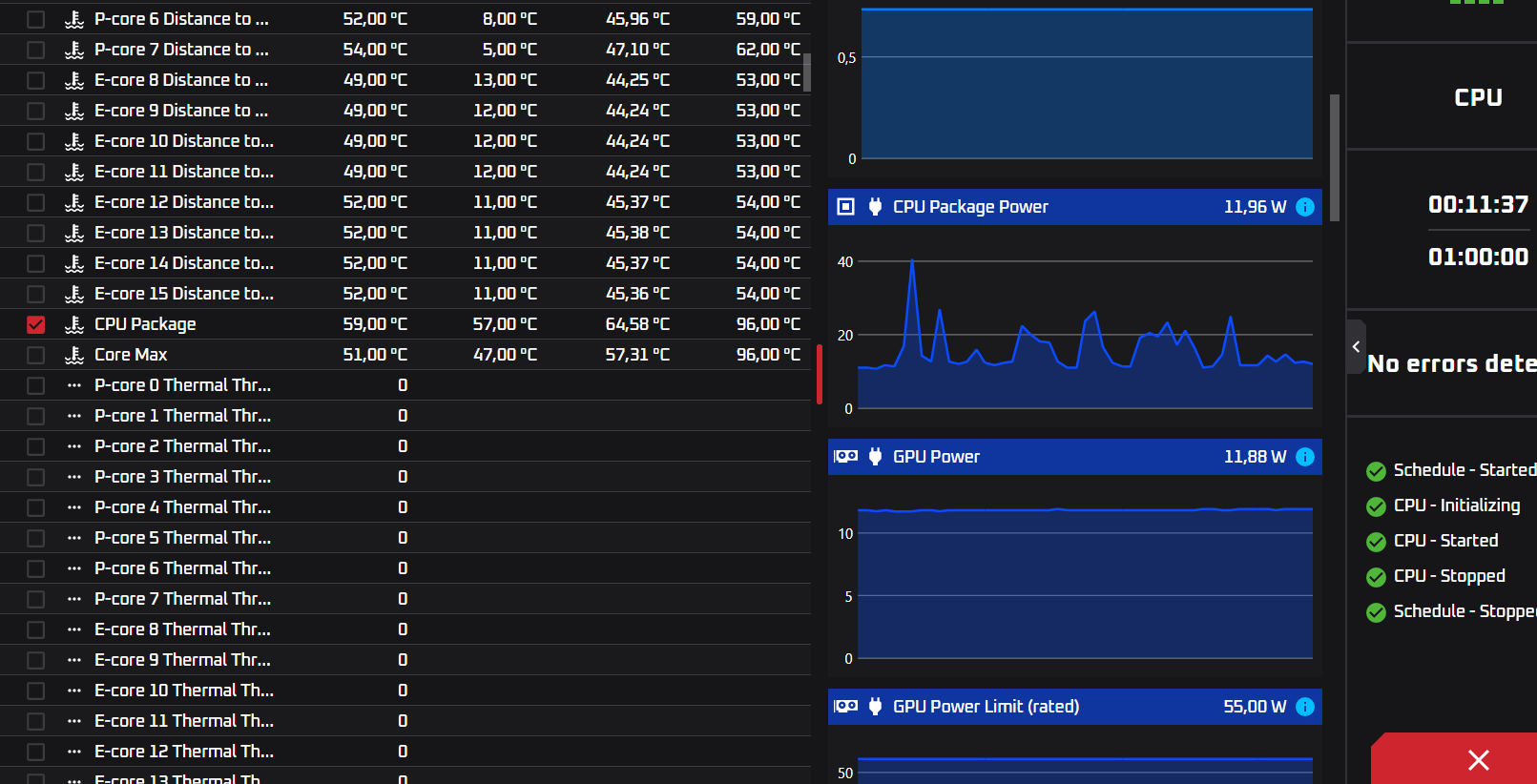Click the info icon on CPU Package Power
Screen dimensions: 1537x784
(x=1305, y=207)
